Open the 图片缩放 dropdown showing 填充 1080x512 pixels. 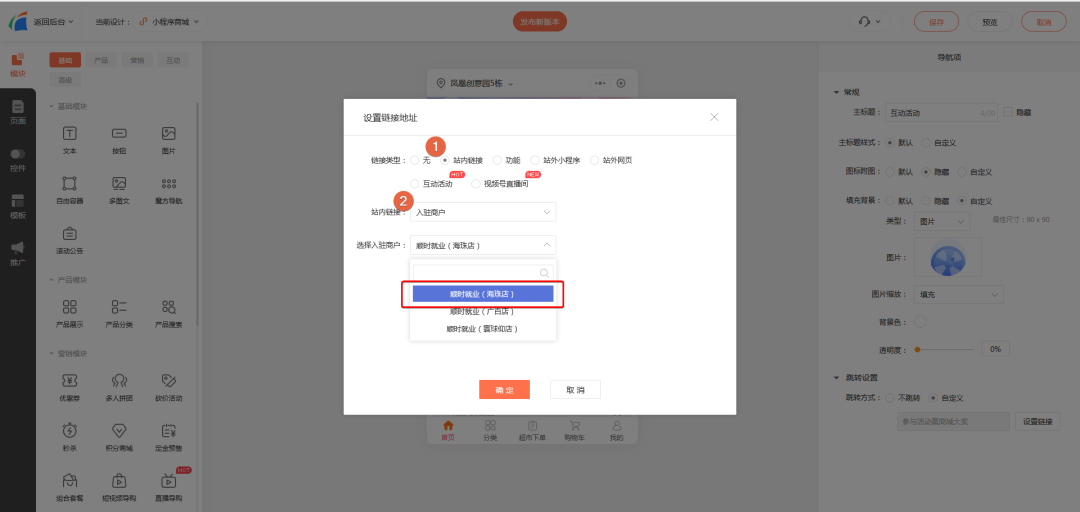958,294
